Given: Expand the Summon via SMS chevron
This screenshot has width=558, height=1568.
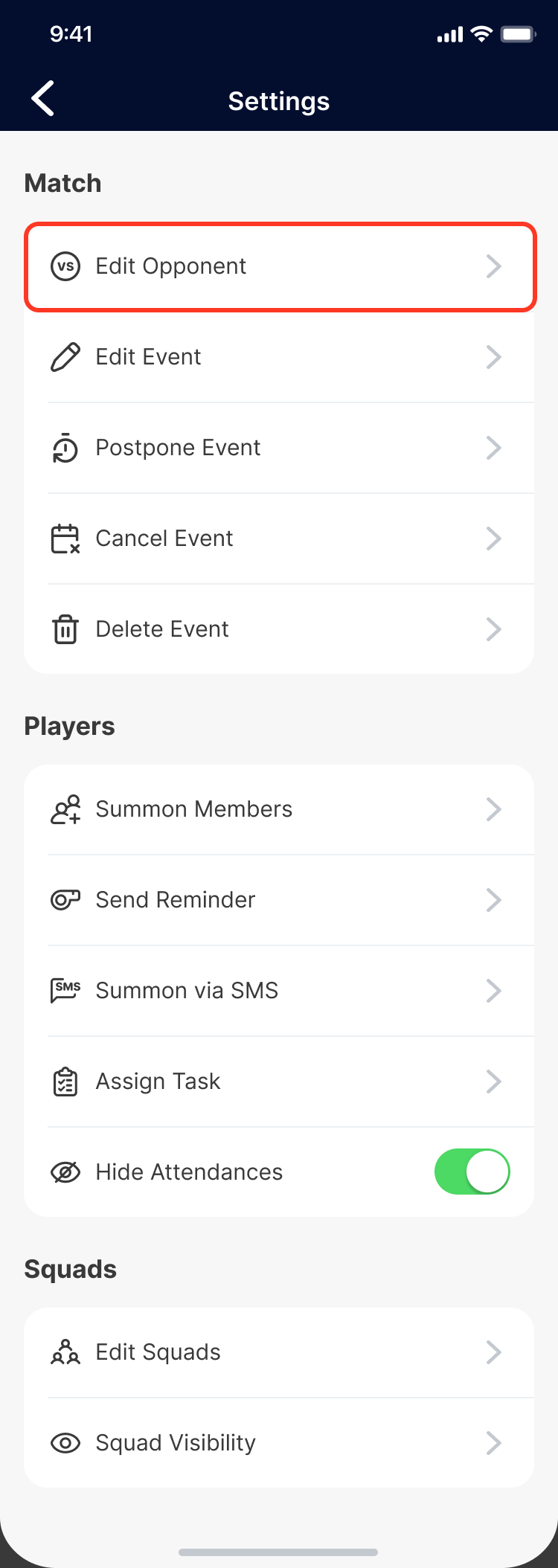Looking at the screenshot, I should pyautogui.click(x=493, y=991).
